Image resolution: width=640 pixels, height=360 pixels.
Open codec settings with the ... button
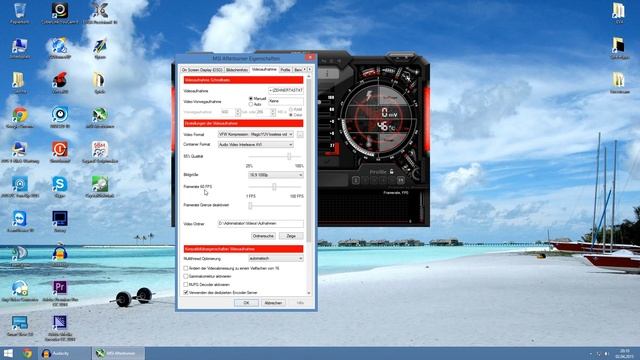(x=300, y=134)
